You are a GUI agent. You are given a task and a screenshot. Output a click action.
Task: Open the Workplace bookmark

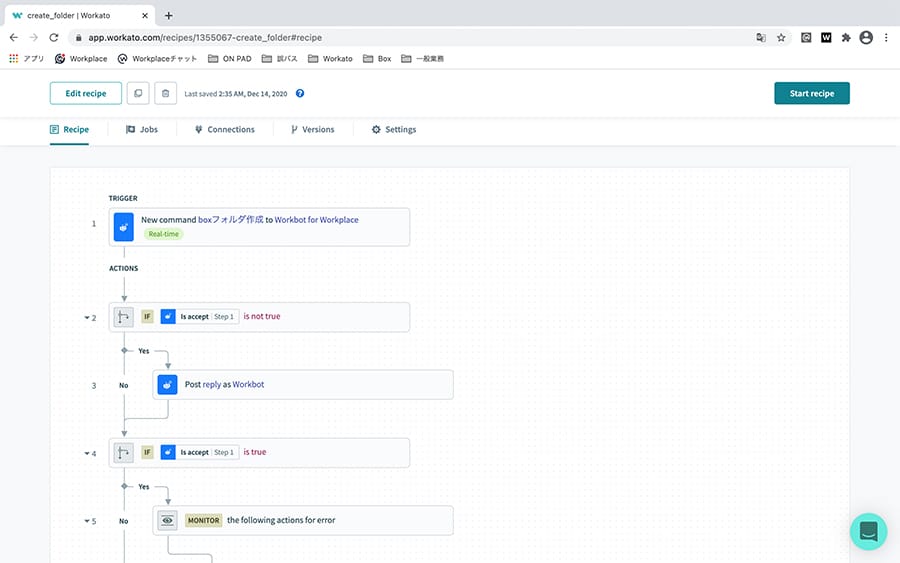point(81,59)
